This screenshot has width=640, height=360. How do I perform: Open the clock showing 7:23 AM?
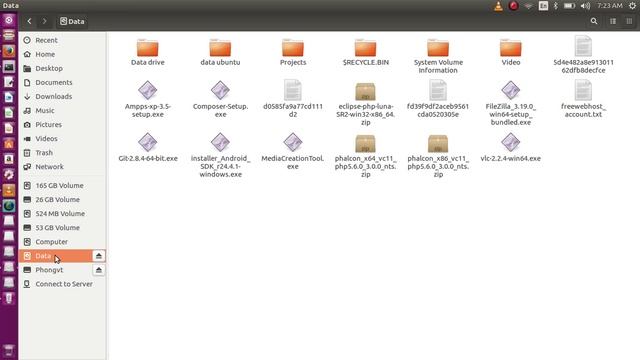point(610,6)
